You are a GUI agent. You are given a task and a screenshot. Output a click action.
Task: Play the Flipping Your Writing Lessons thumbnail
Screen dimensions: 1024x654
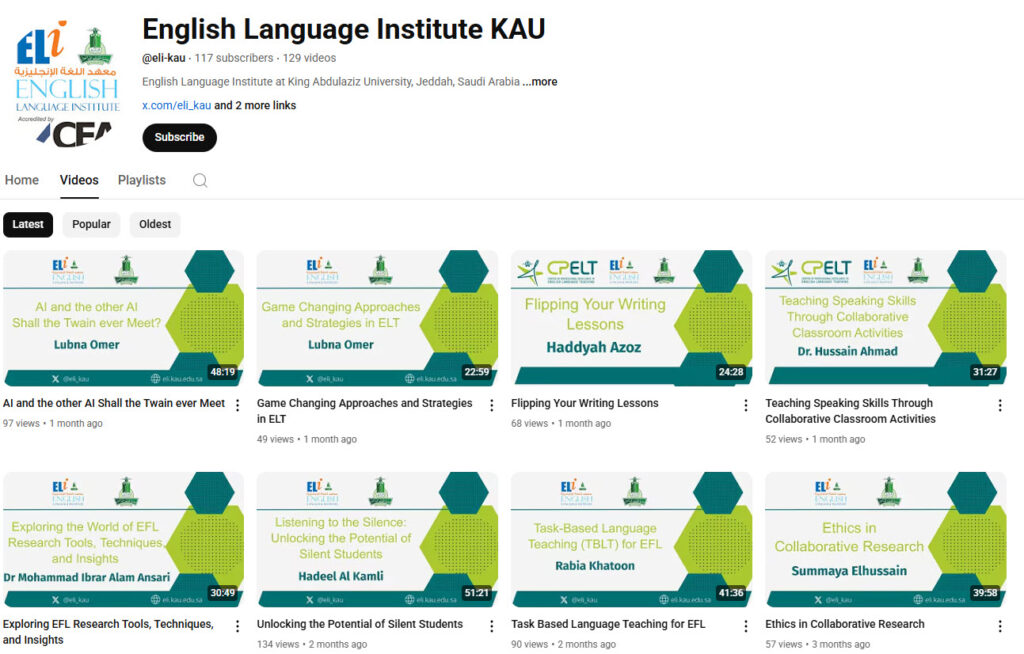631,318
